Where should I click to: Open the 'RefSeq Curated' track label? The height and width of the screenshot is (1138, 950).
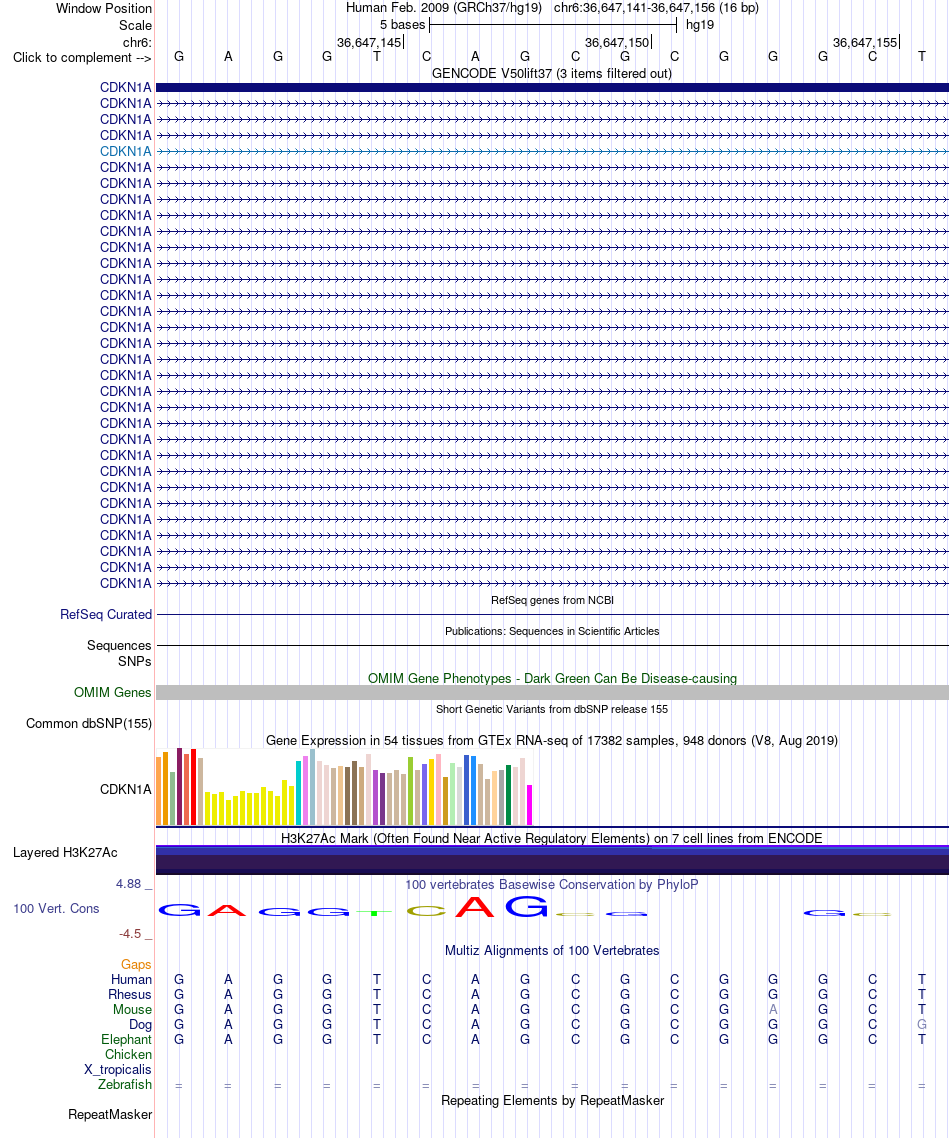click(106, 614)
